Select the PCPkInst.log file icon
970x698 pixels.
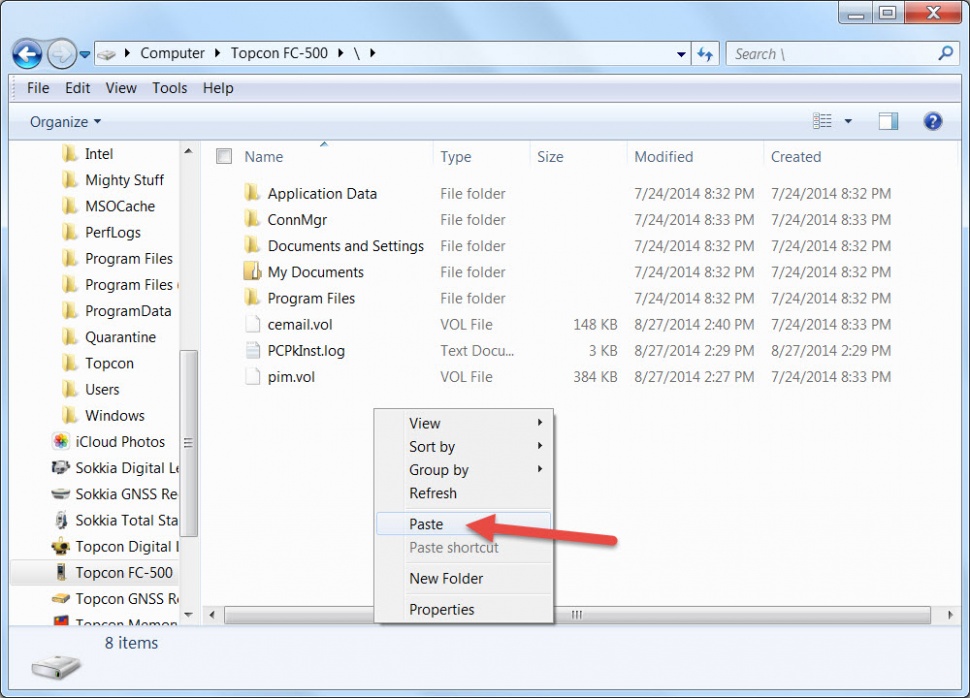(252, 350)
